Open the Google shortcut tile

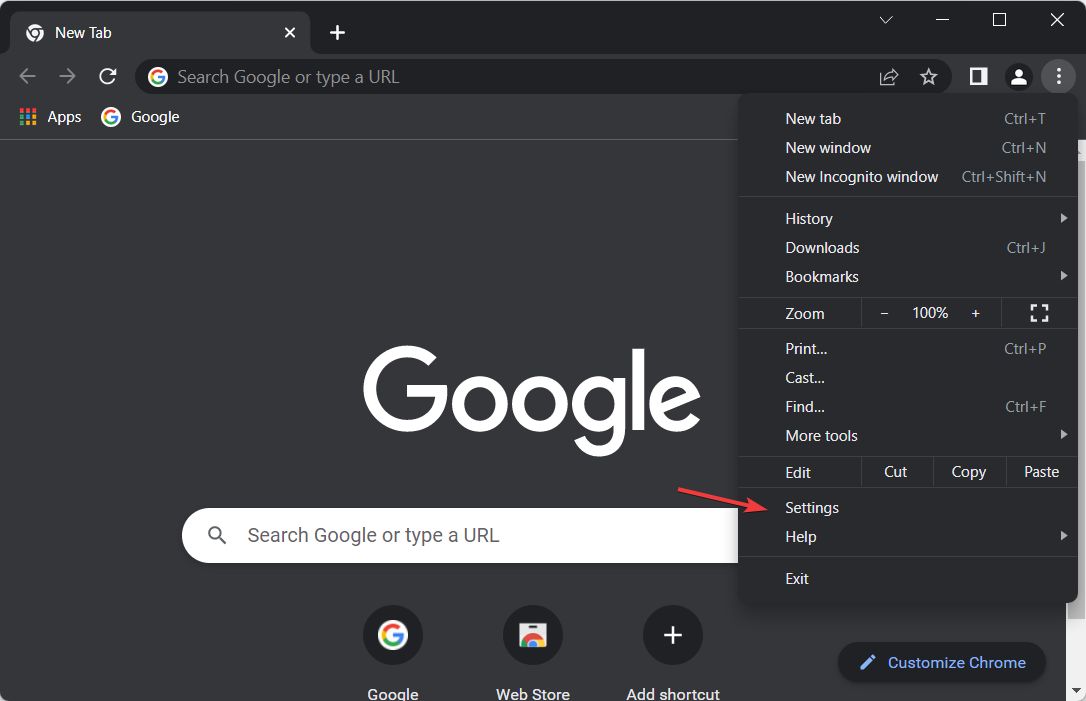(x=393, y=653)
